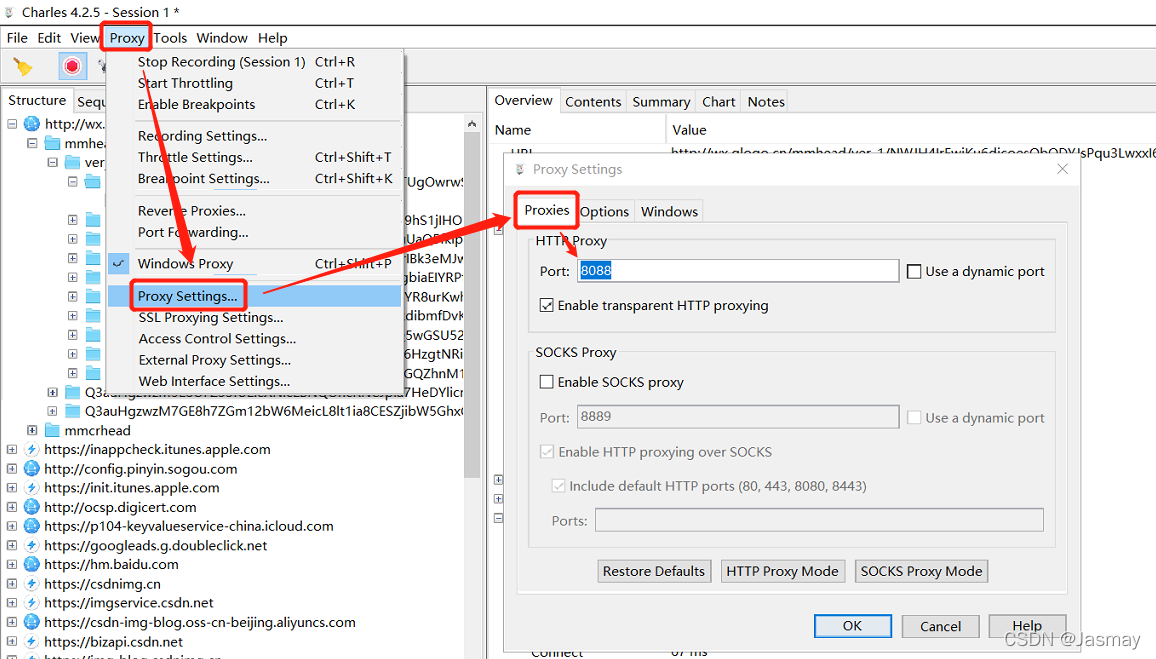Click globe icon of p104-keyvalueservice-china.icloud.com
The width and height of the screenshot is (1156, 659).
point(32,526)
